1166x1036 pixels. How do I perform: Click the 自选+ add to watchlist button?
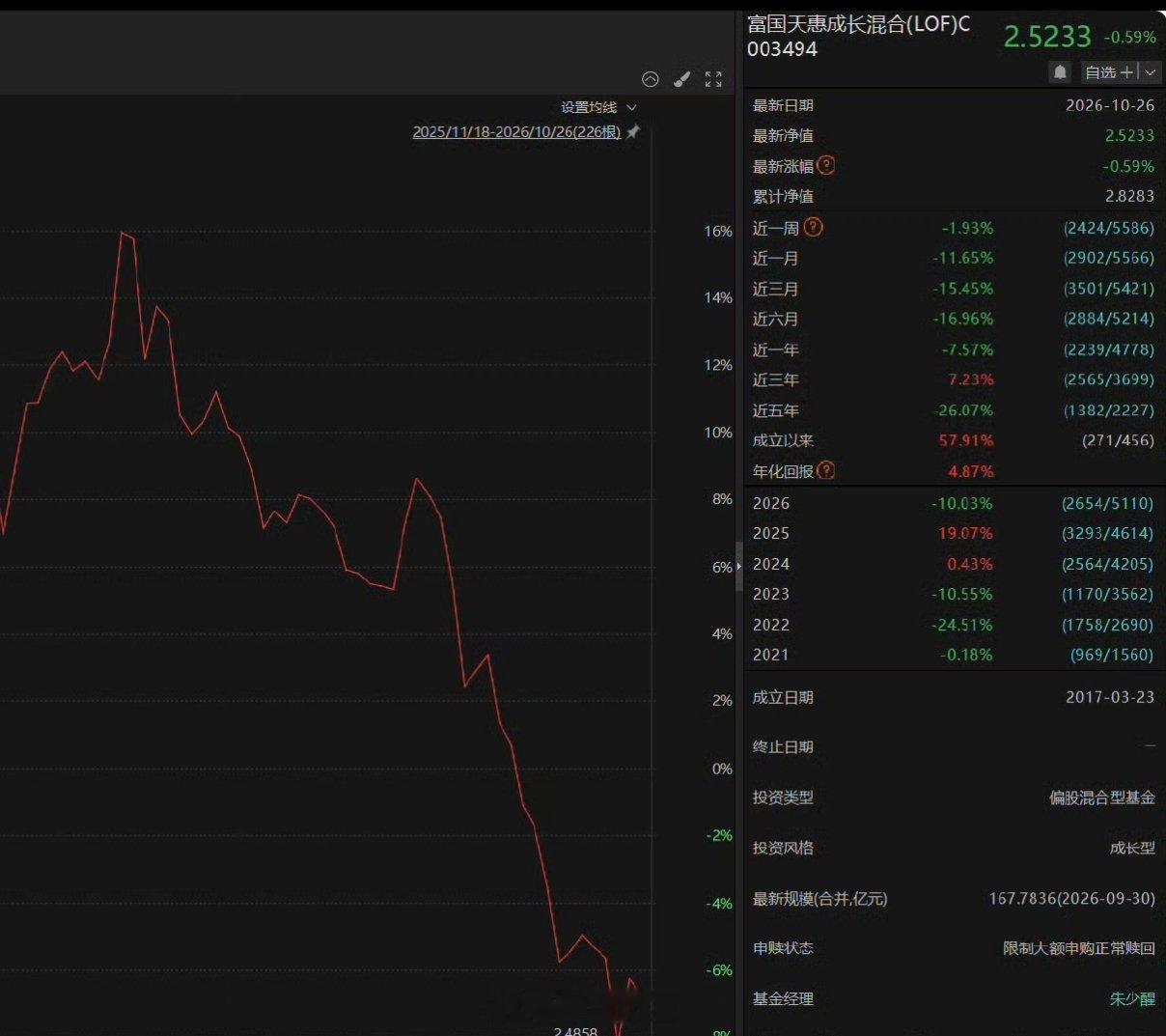[1108, 72]
